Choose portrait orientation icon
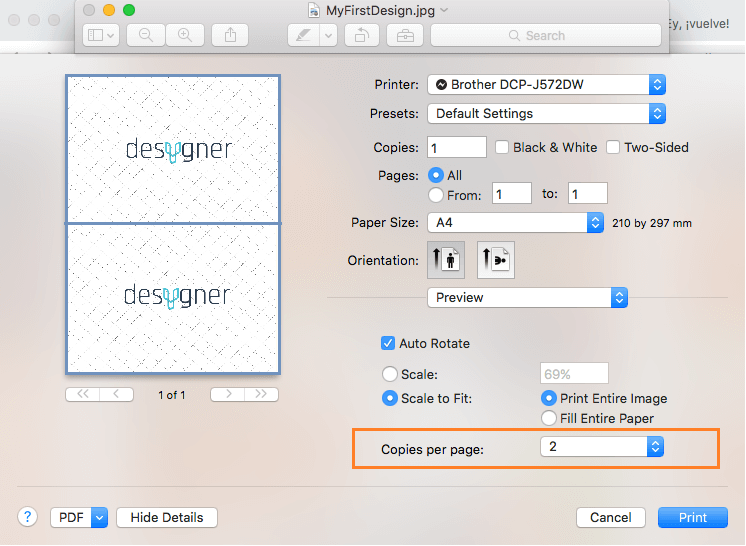746x546 pixels. click(446, 260)
